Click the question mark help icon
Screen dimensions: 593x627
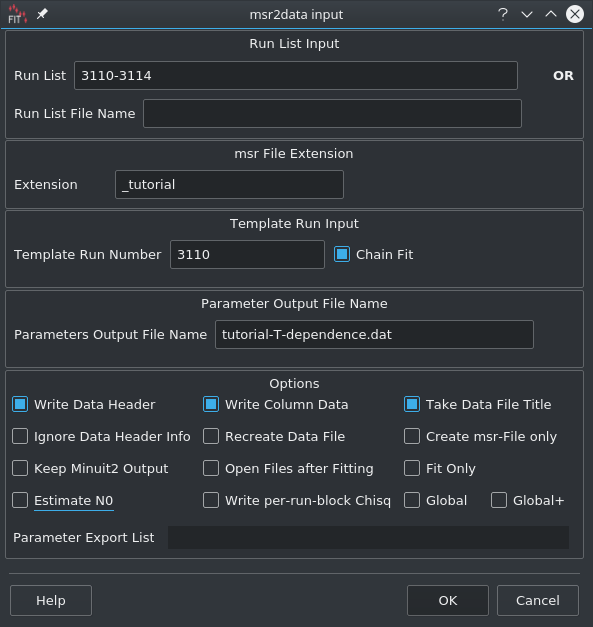point(503,14)
